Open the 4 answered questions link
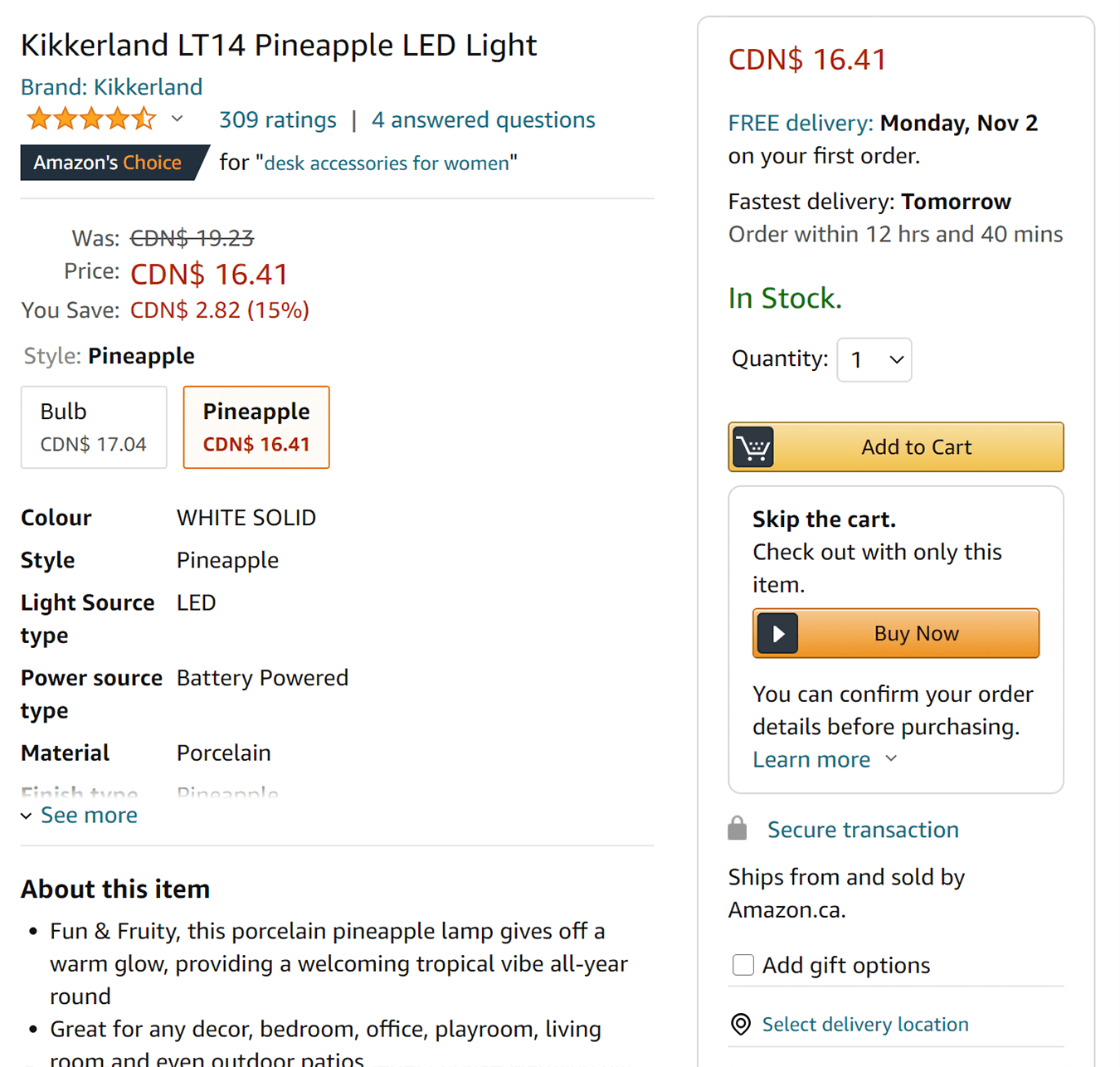This screenshot has height=1067, width=1120. (484, 119)
